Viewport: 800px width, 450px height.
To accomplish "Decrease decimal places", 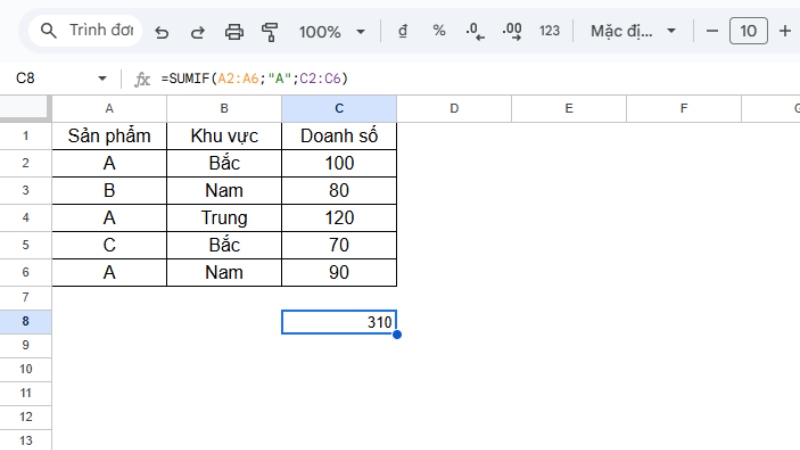I will click(475, 31).
